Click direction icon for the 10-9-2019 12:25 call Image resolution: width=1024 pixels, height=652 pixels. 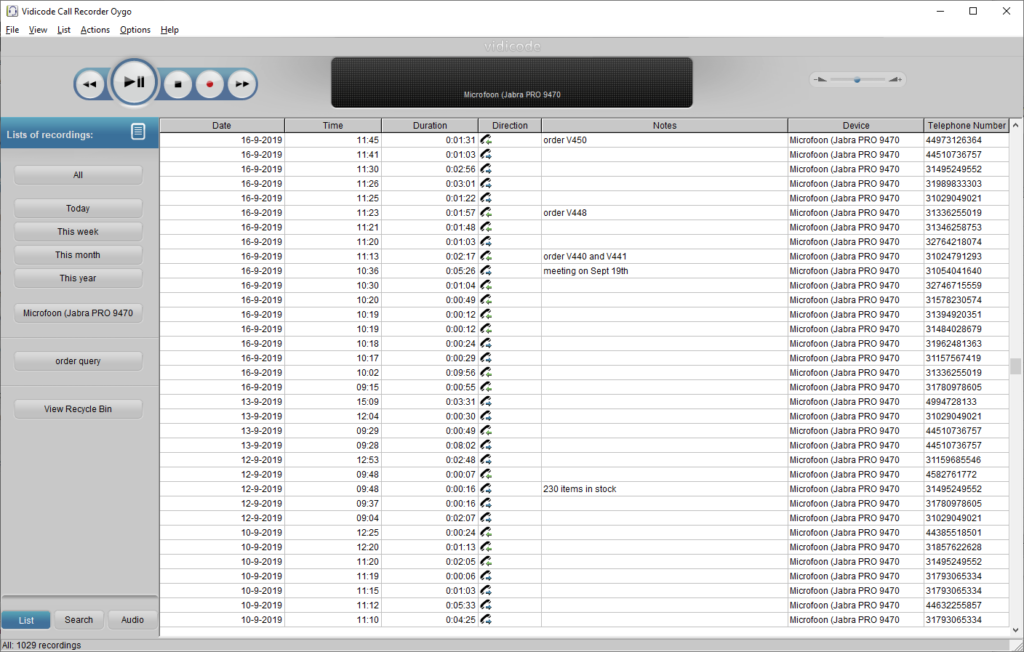(486, 532)
